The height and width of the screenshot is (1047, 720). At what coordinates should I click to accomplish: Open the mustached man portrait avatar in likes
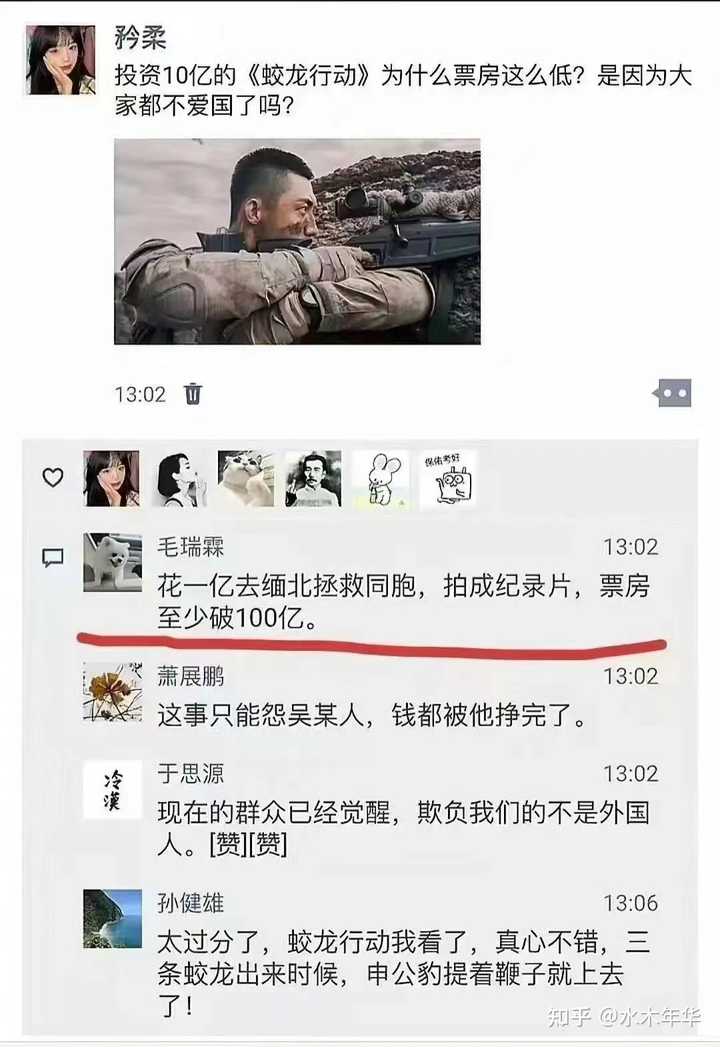tap(313, 479)
